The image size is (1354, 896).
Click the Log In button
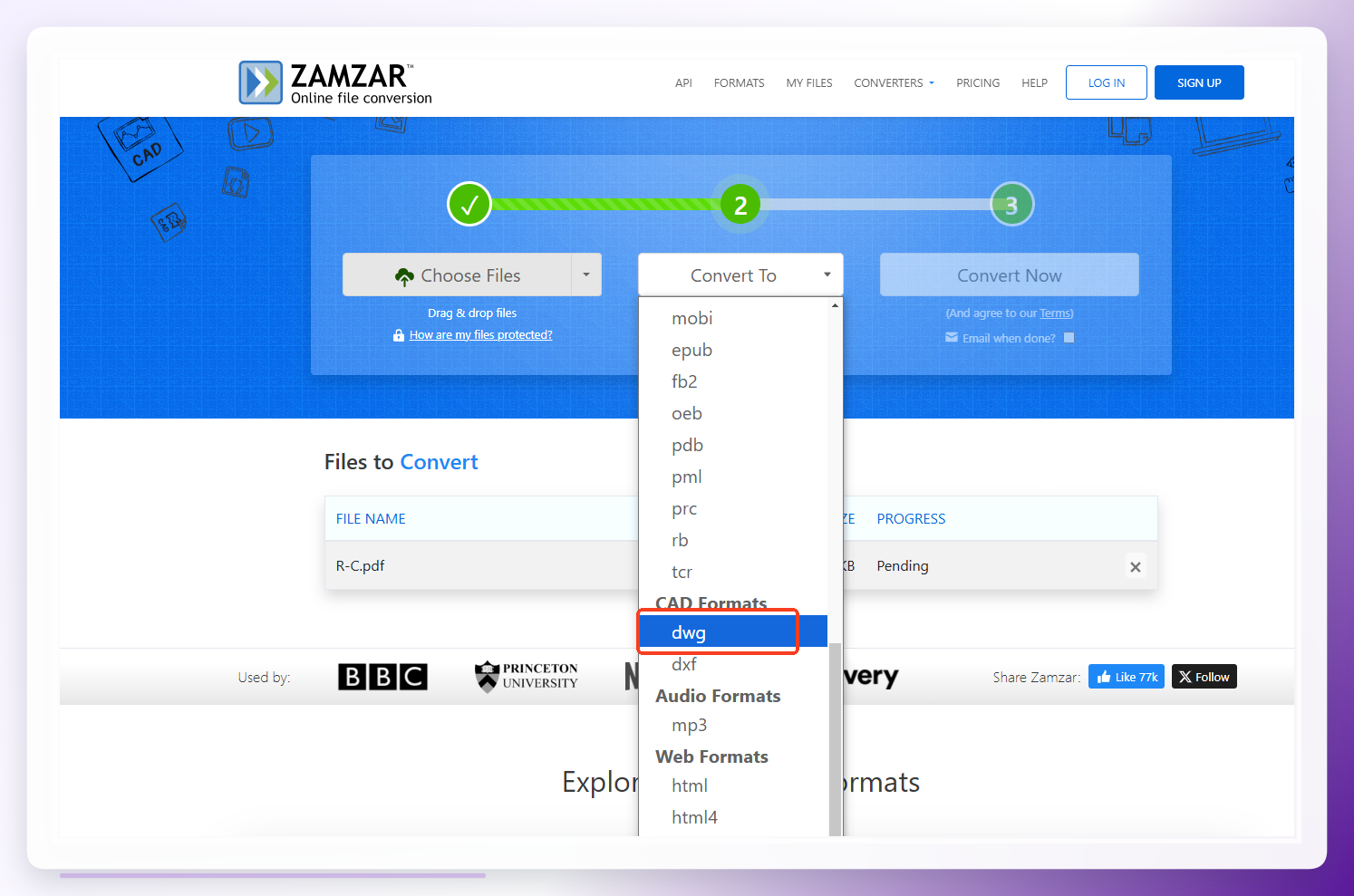[1107, 82]
